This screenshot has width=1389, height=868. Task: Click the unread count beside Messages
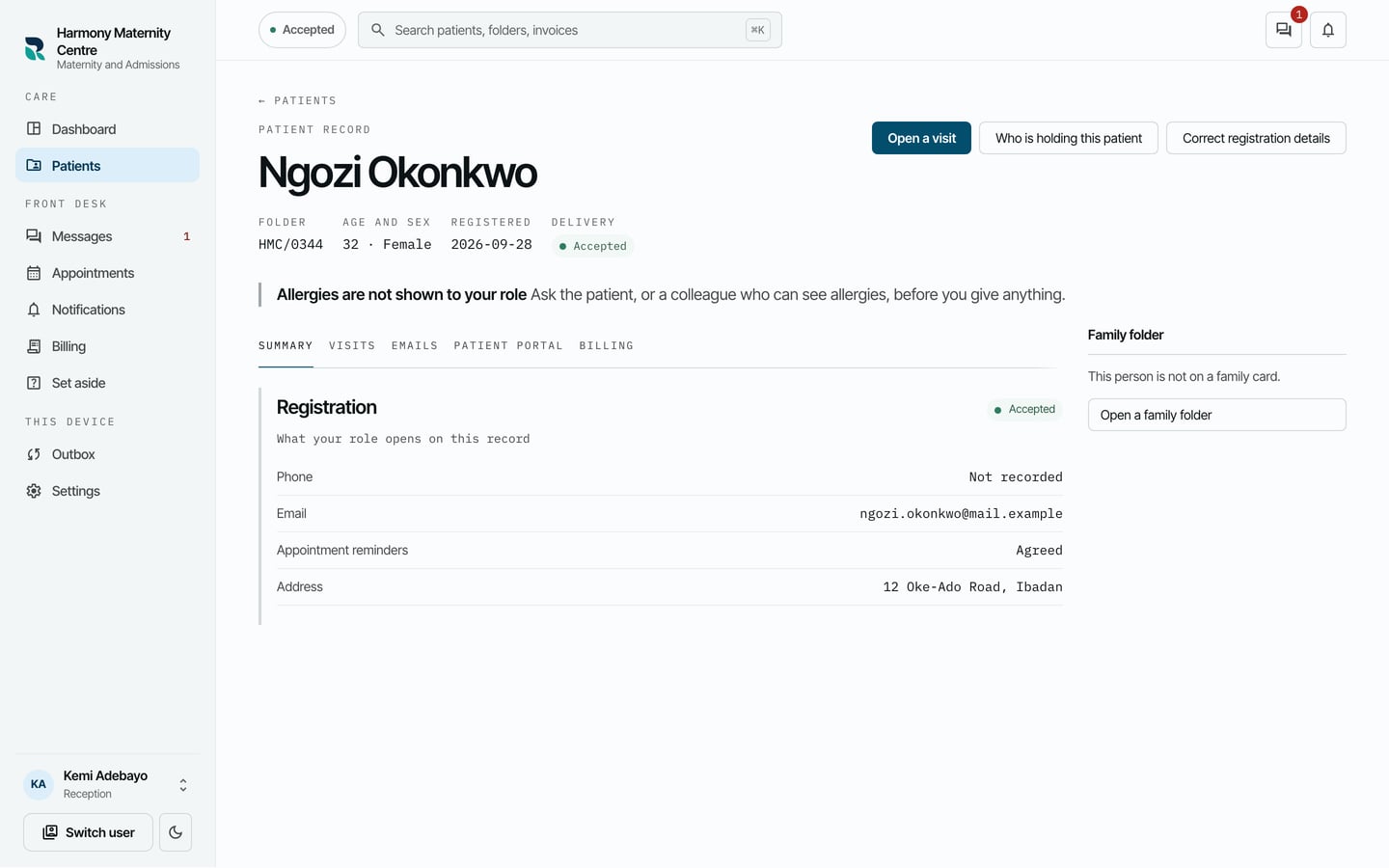click(187, 236)
